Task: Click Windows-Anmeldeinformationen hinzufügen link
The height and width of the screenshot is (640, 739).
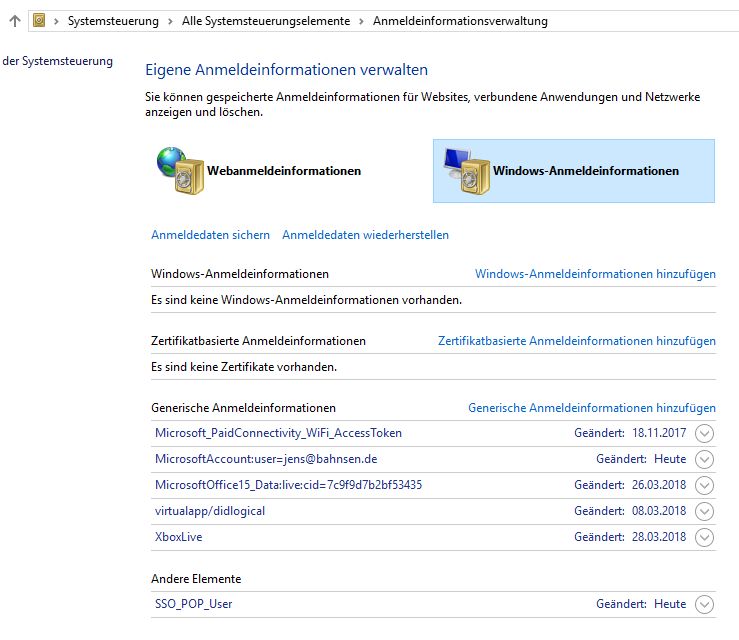Action: [595, 274]
